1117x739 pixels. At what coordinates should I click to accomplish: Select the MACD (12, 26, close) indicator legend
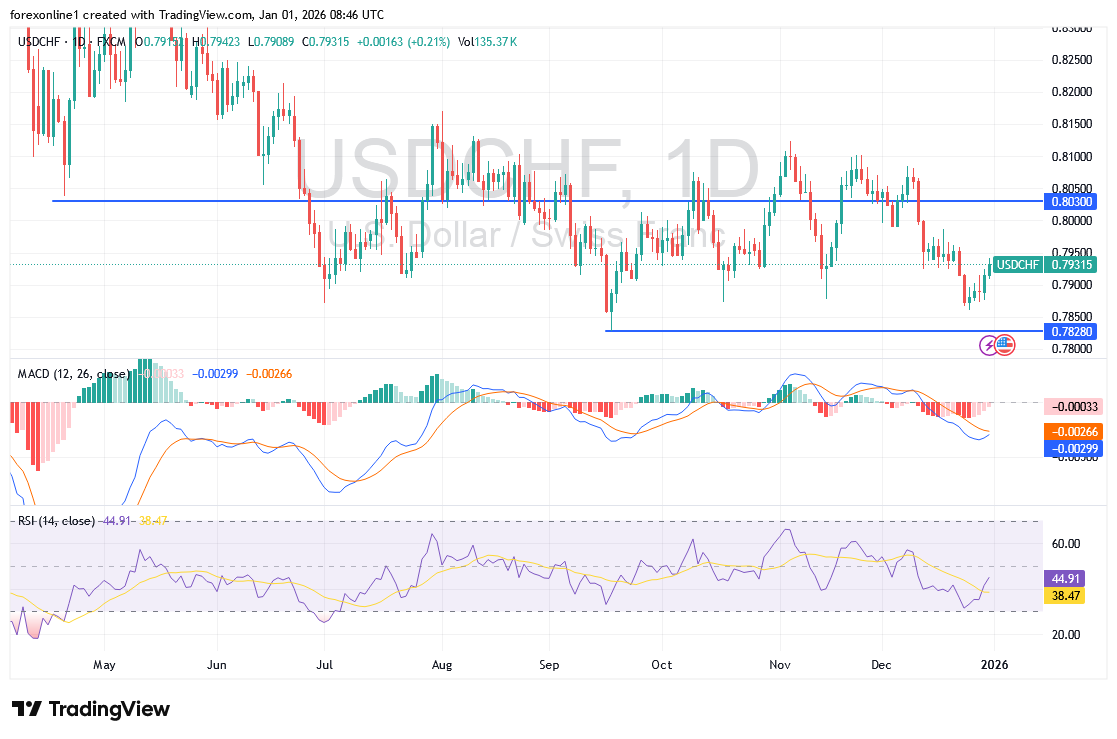tap(73, 374)
